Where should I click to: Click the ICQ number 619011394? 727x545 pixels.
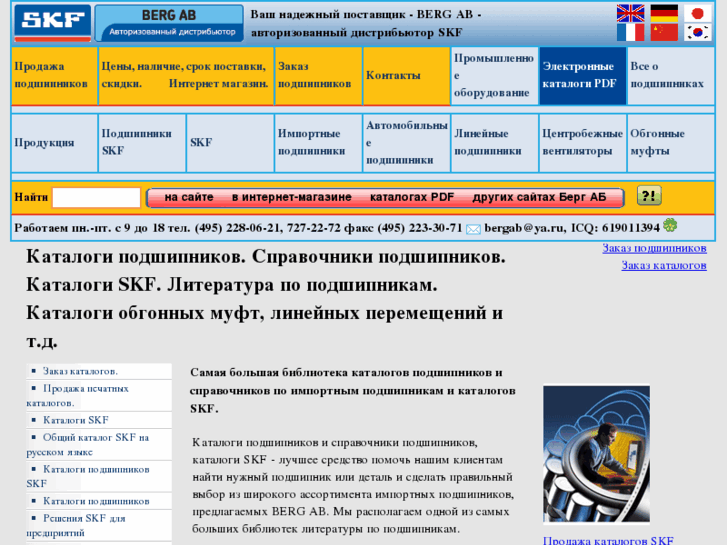631,228
